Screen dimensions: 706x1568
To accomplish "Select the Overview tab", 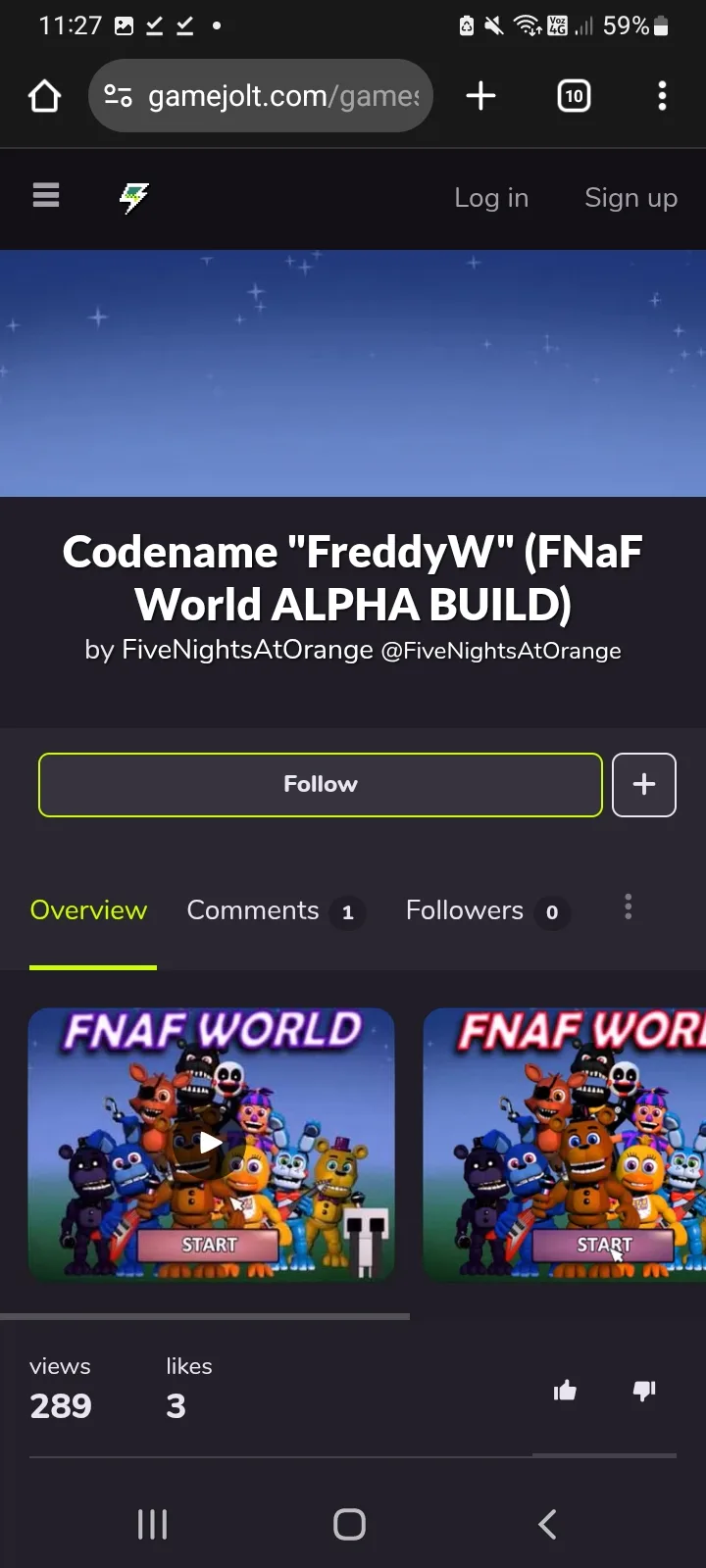I will pos(88,910).
